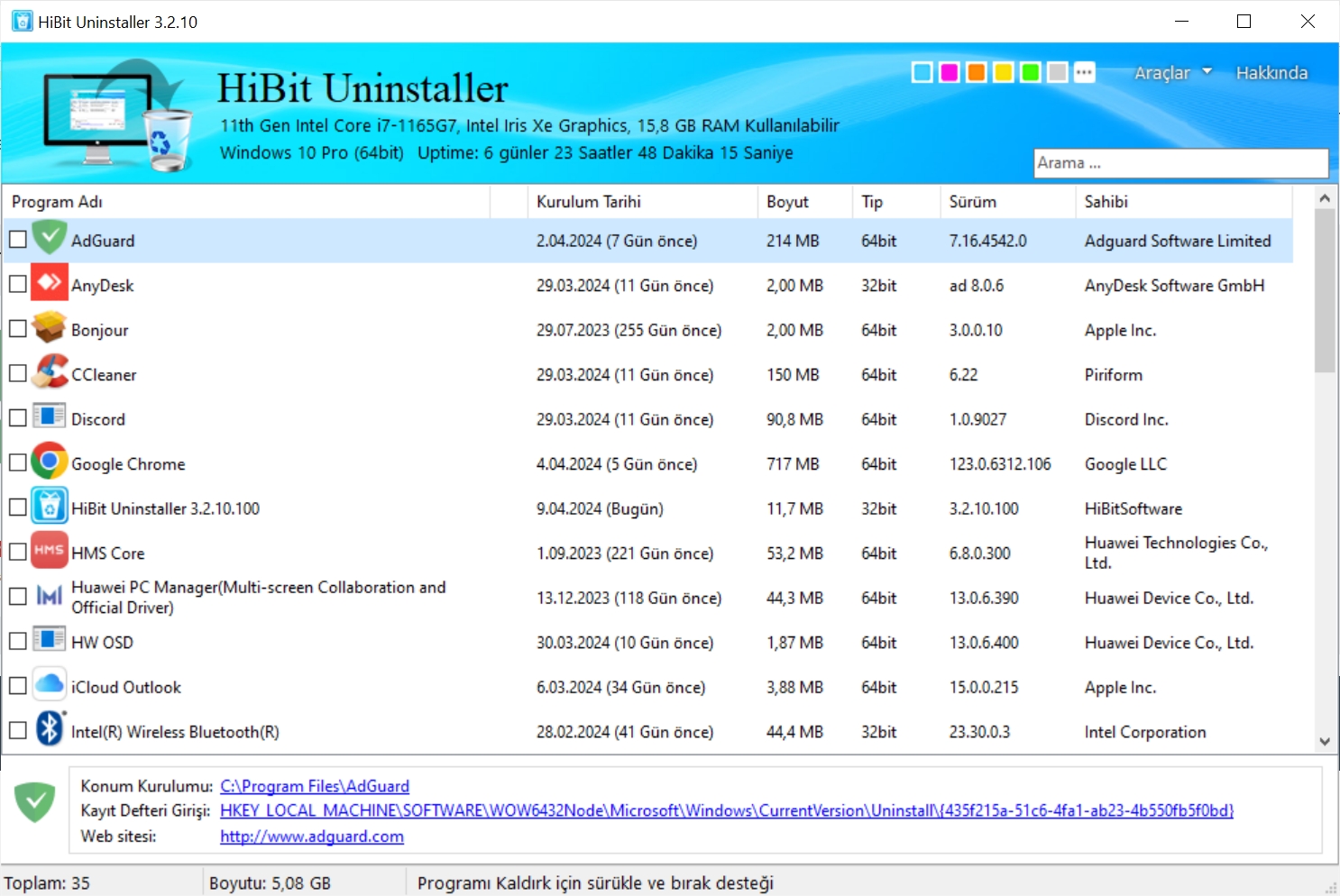
Task: Click the iCloud Outlook cloud icon
Action: (x=50, y=686)
